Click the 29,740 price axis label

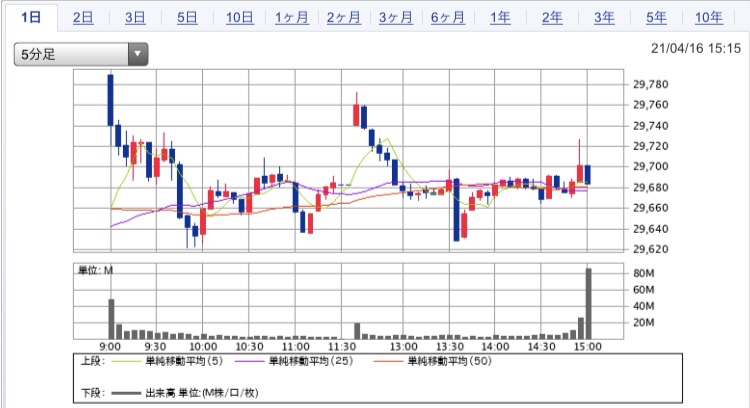pos(651,126)
